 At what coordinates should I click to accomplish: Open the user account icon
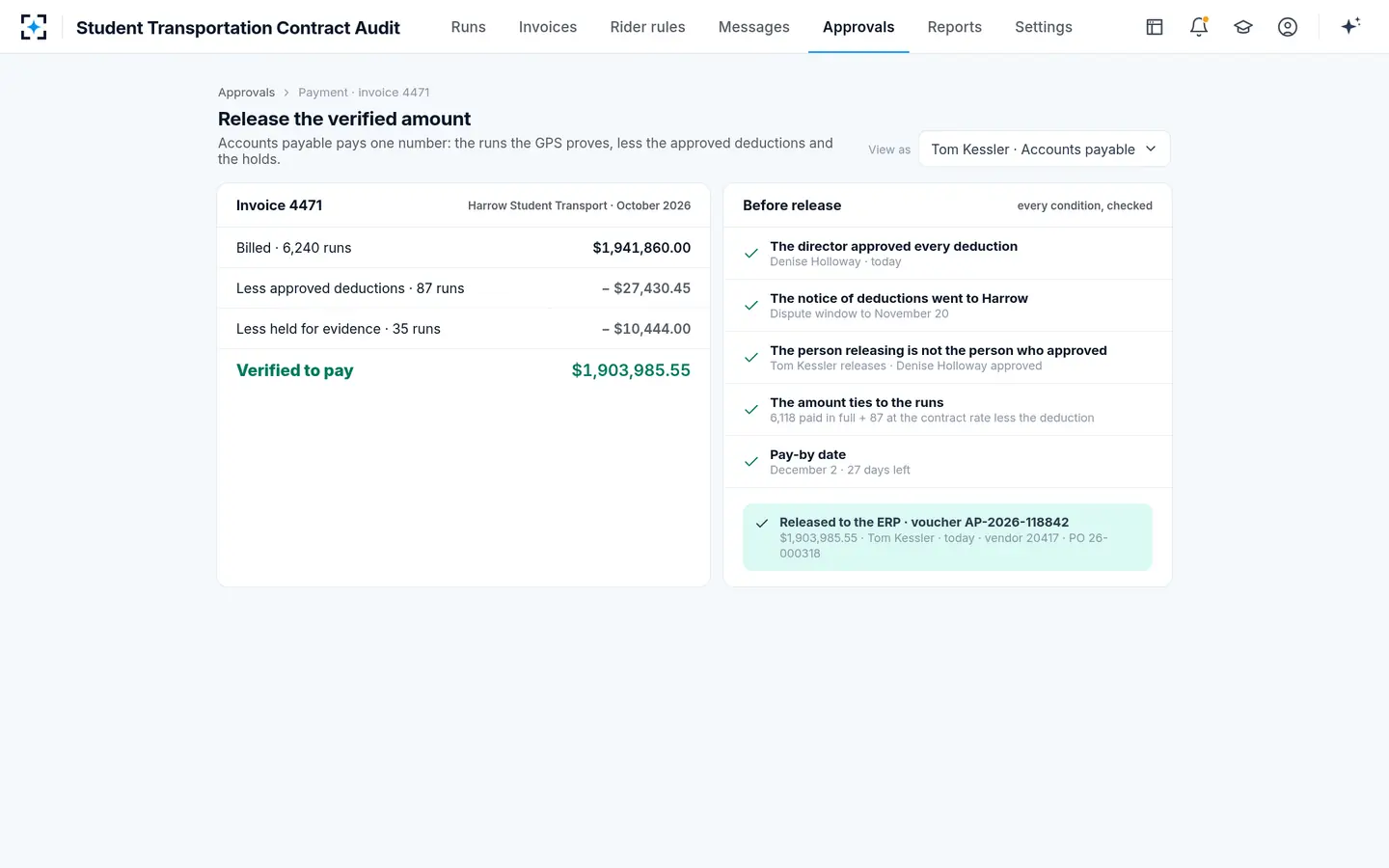(x=1288, y=27)
